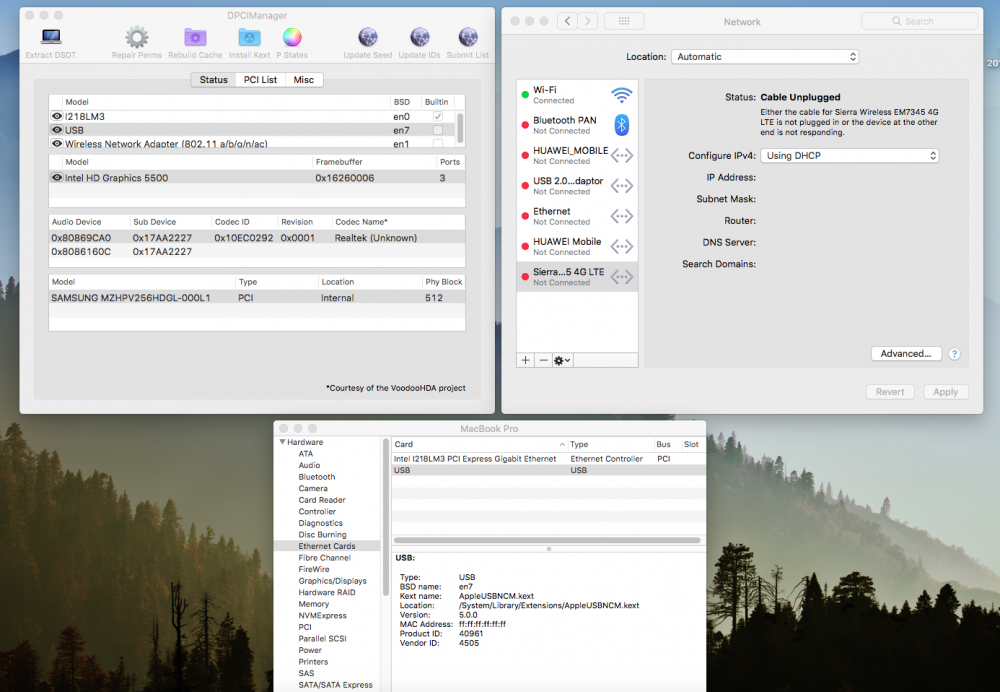Sort by the Framebuffer column header
The height and width of the screenshot is (692, 1000).
click(374, 162)
